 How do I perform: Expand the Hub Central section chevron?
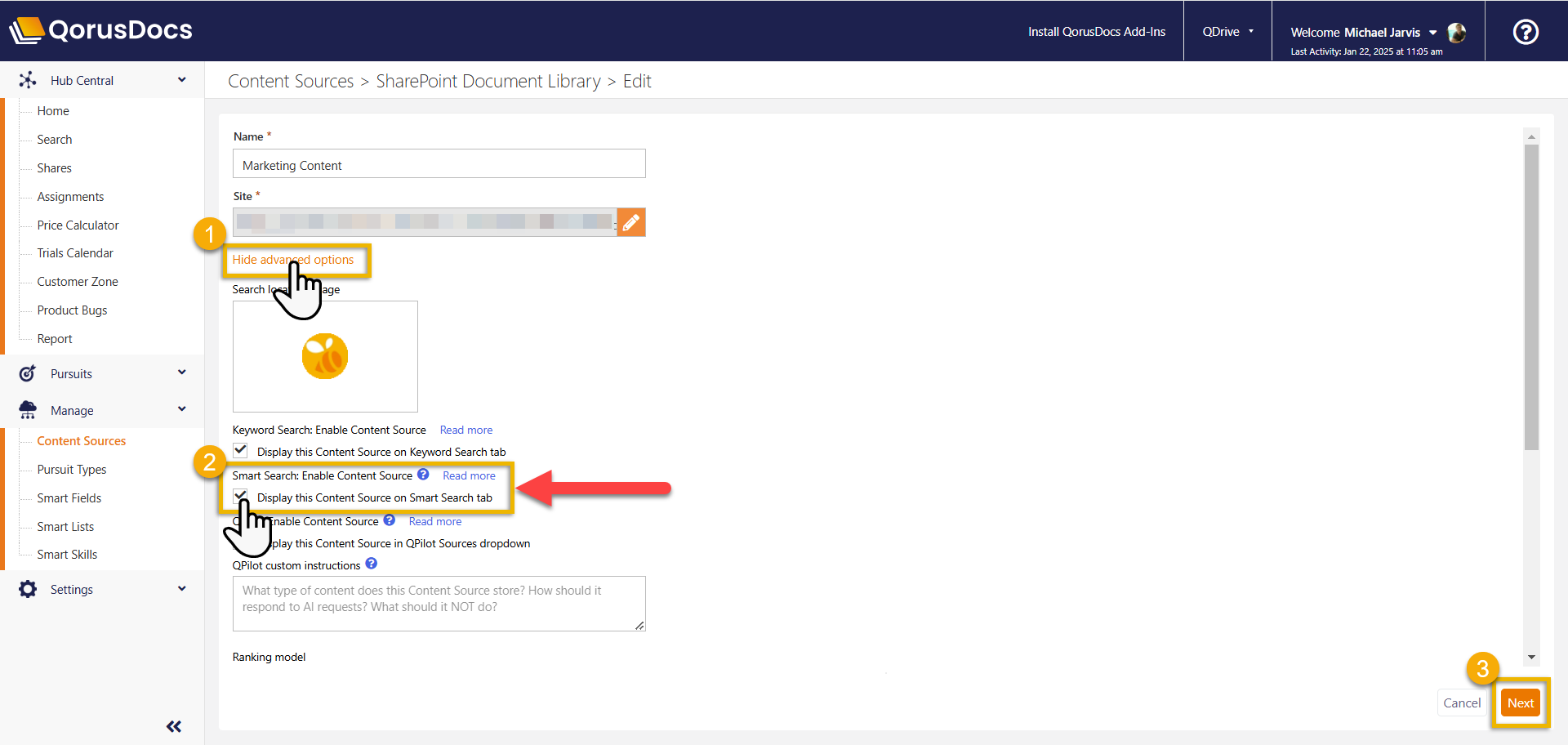pyautogui.click(x=182, y=80)
